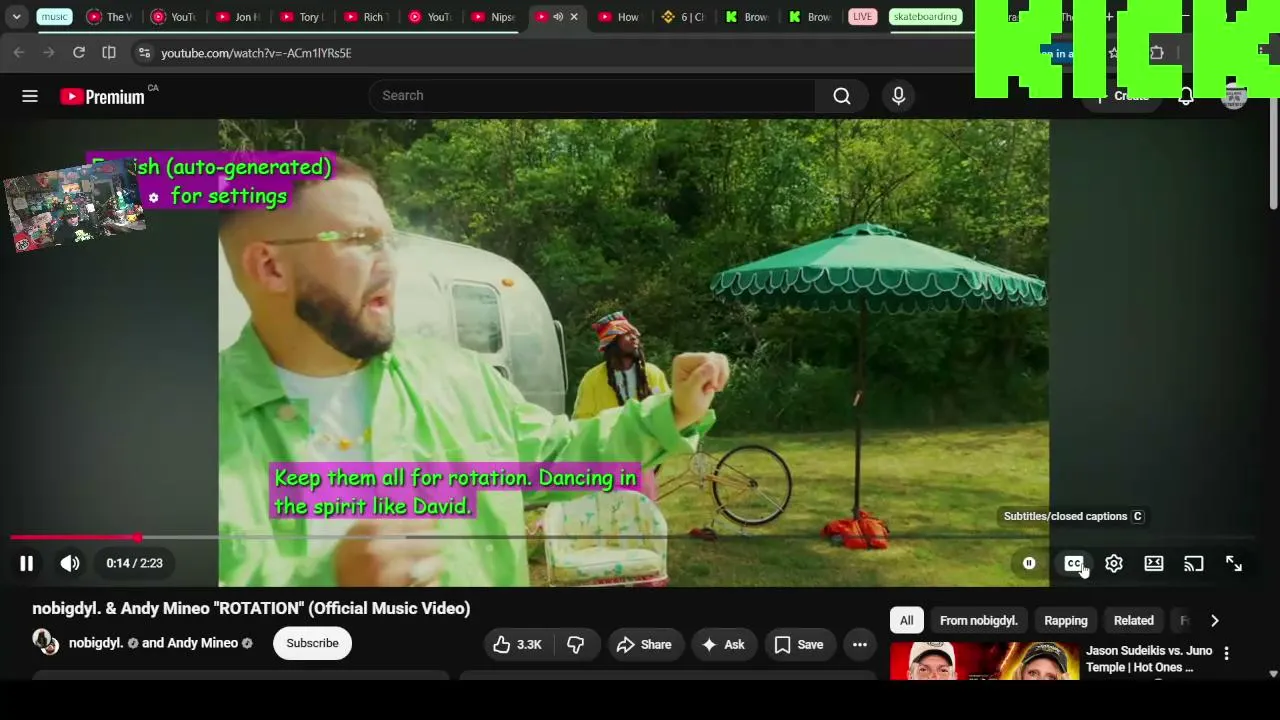Mute the active tab's audio indicator

click(558, 17)
